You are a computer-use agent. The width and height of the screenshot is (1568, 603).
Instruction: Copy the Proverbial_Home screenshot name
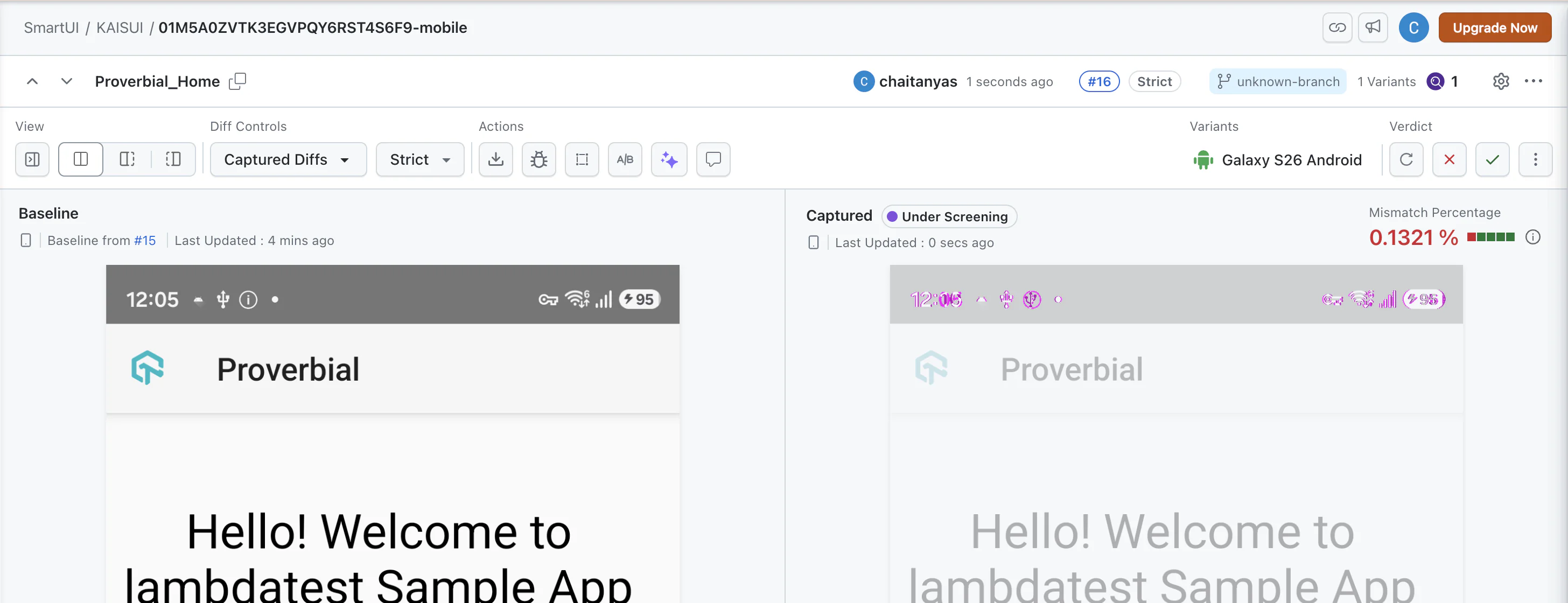237,81
